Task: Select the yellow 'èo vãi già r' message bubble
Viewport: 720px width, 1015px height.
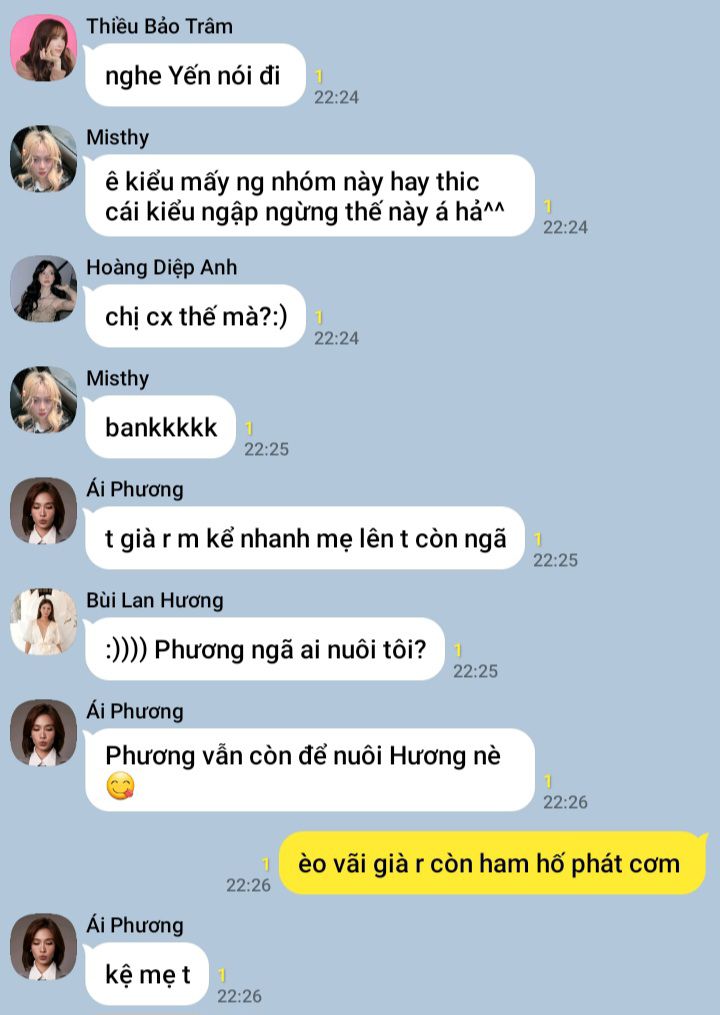Action: pyautogui.click(x=493, y=864)
